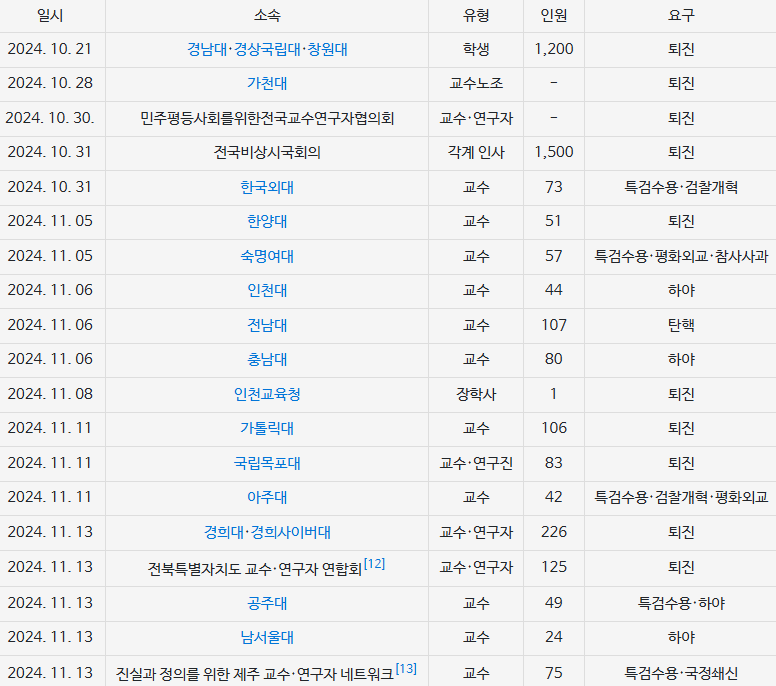The image size is (776, 686).
Task: Click the 인원 column header
Action: (x=554, y=16)
